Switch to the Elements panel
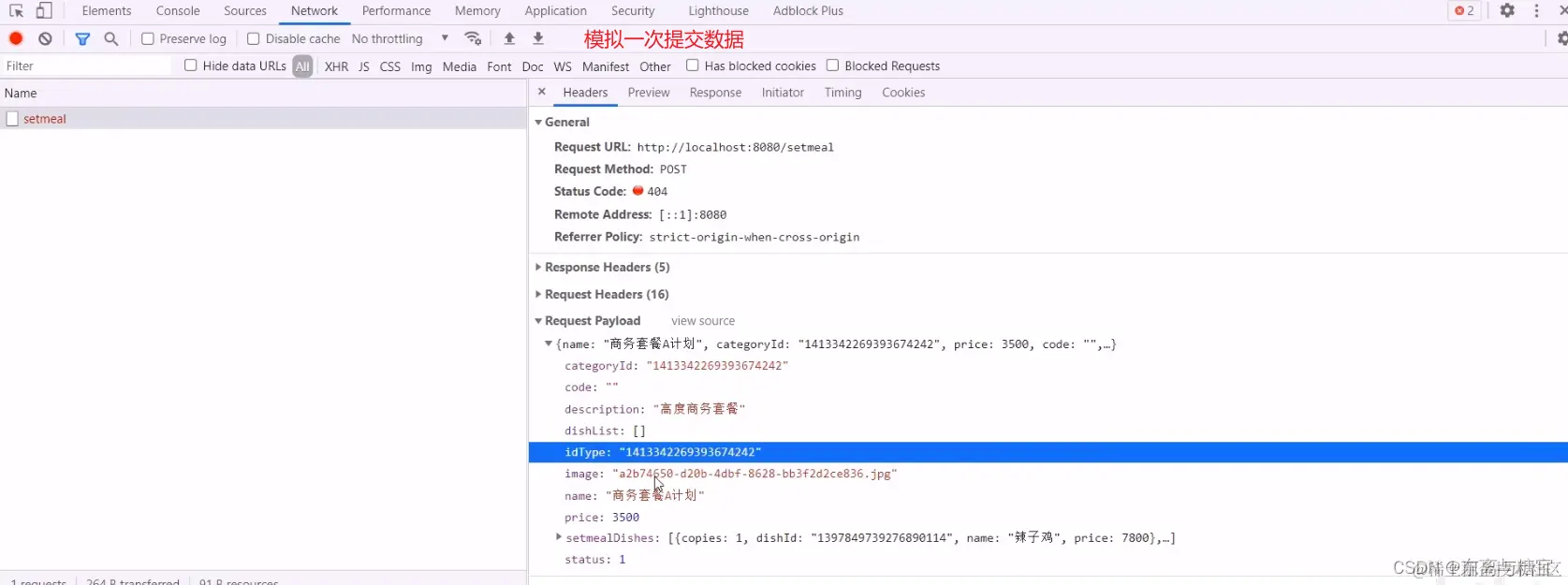This screenshot has width=1568, height=585. click(x=107, y=11)
